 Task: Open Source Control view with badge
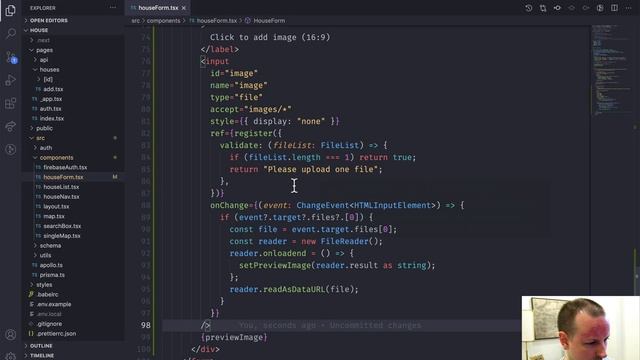[11, 57]
